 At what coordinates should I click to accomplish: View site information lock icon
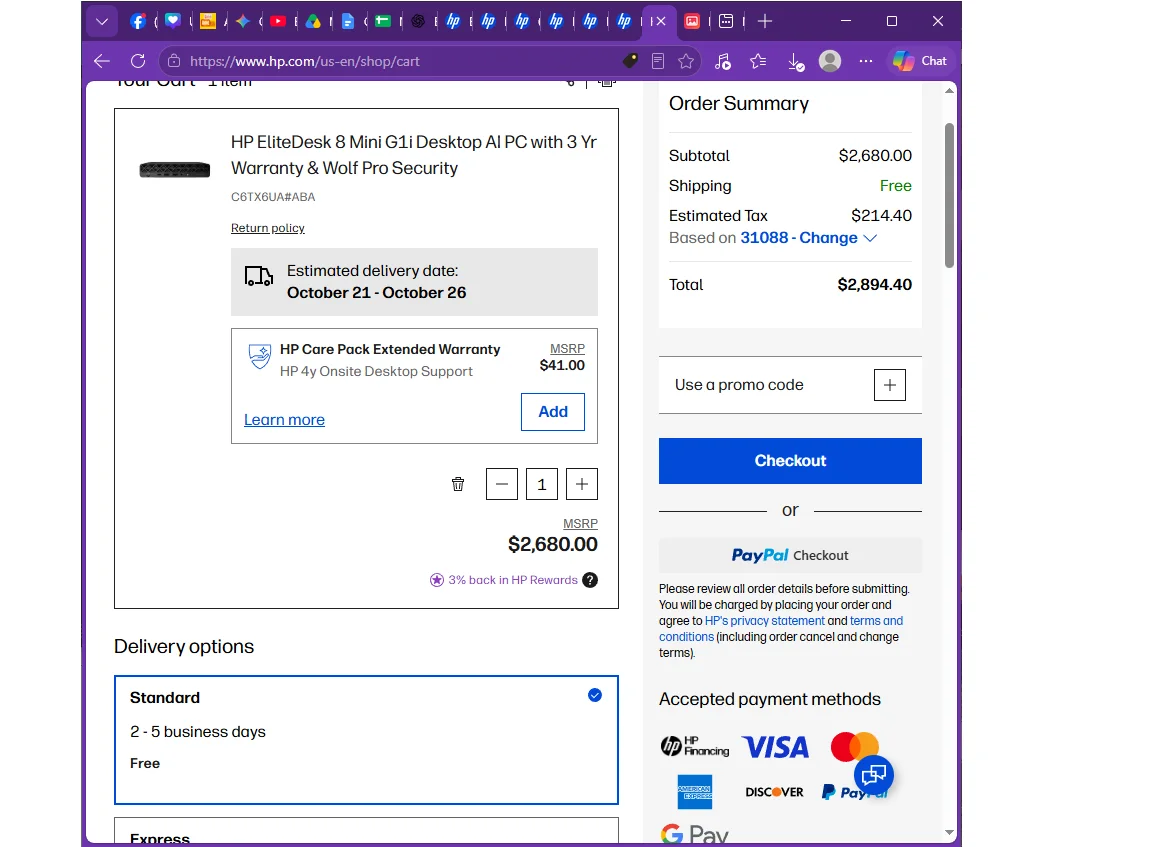click(173, 61)
